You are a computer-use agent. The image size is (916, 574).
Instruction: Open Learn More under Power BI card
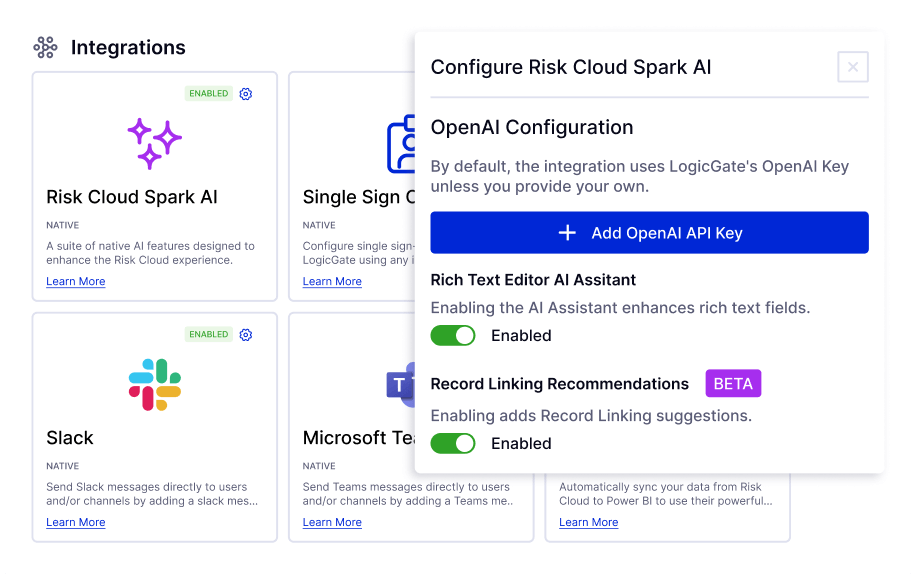coord(588,523)
